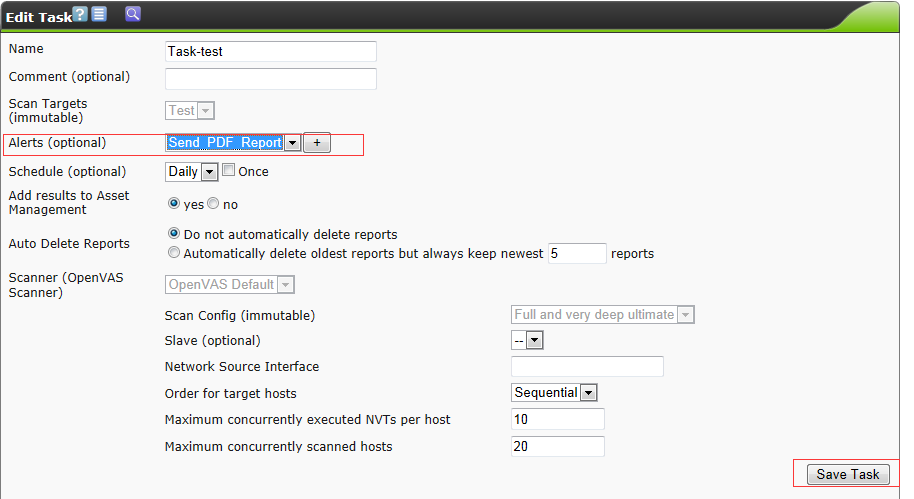914x499 pixels.
Task: Click the Name field containing Task-test
Action: (x=270, y=52)
